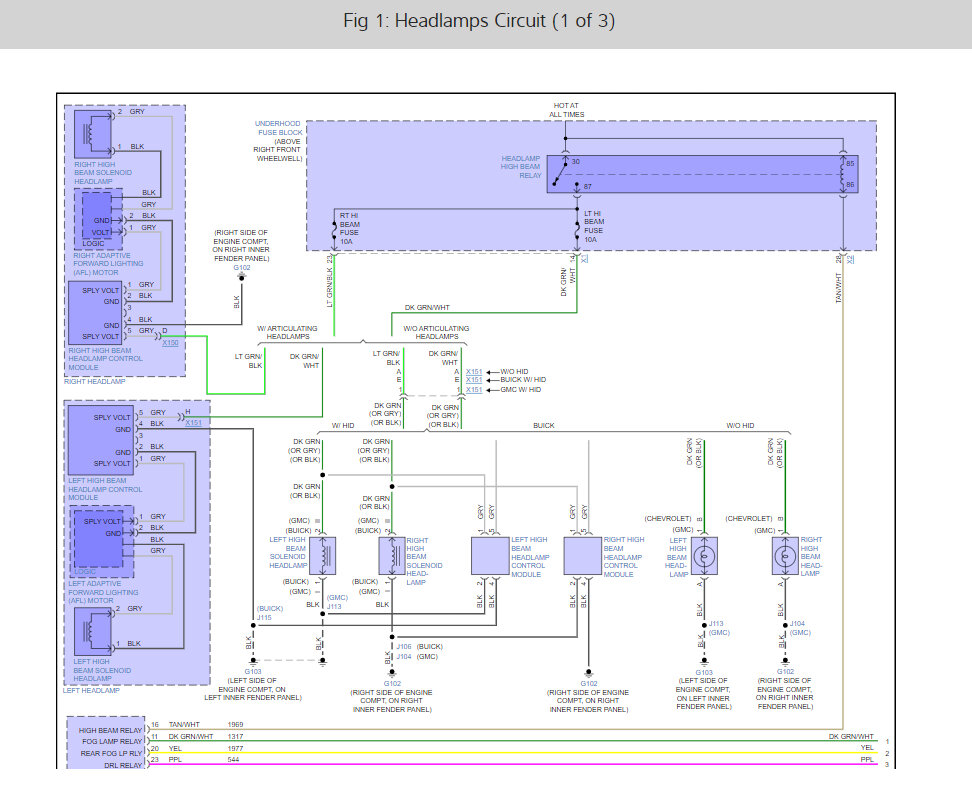Open the X151 link beside left headlamp module
Image resolution: width=972 pixels, height=793 pixels.
[x=193, y=423]
